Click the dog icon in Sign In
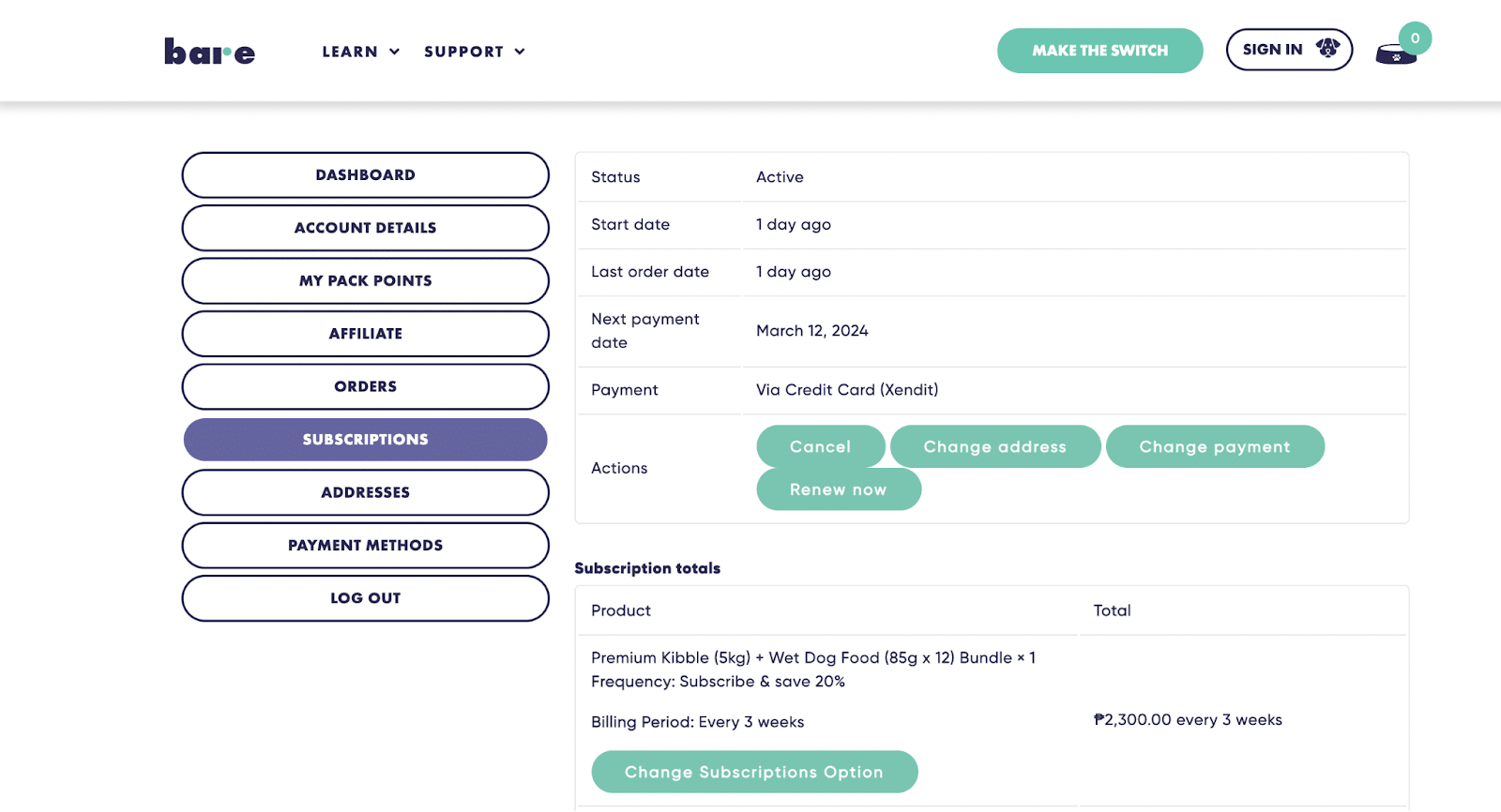Screen dimensions: 1501x812 coord(1327,49)
